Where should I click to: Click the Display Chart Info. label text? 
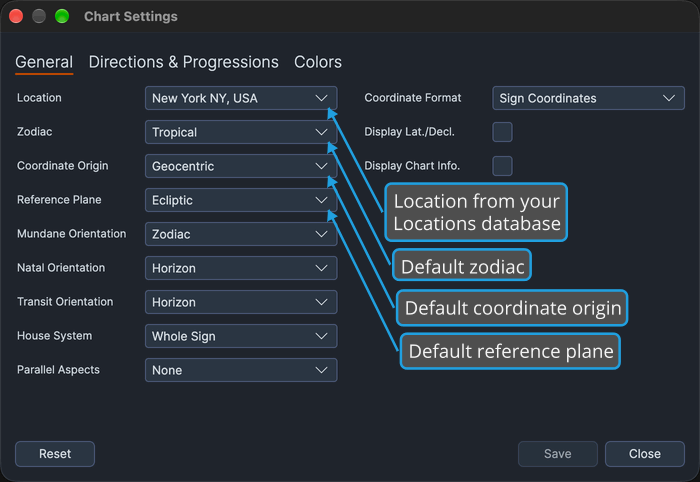tap(412, 166)
